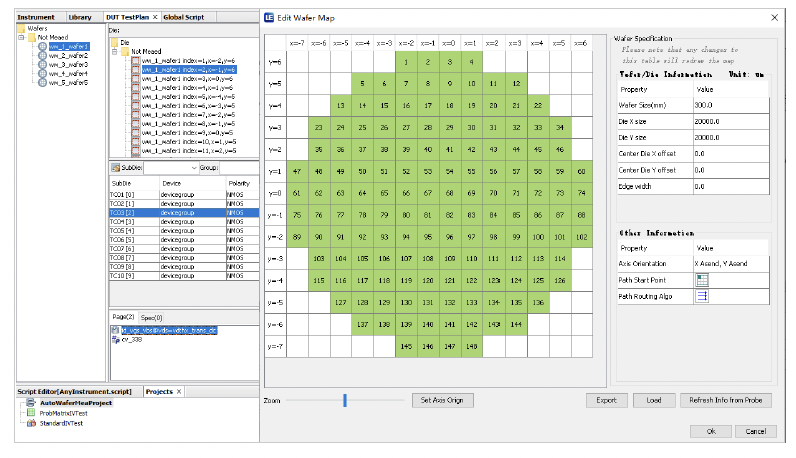Click die icon for index=1, x=-2, y=6
Screen dimensions: 796x458
click(x=136, y=60)
